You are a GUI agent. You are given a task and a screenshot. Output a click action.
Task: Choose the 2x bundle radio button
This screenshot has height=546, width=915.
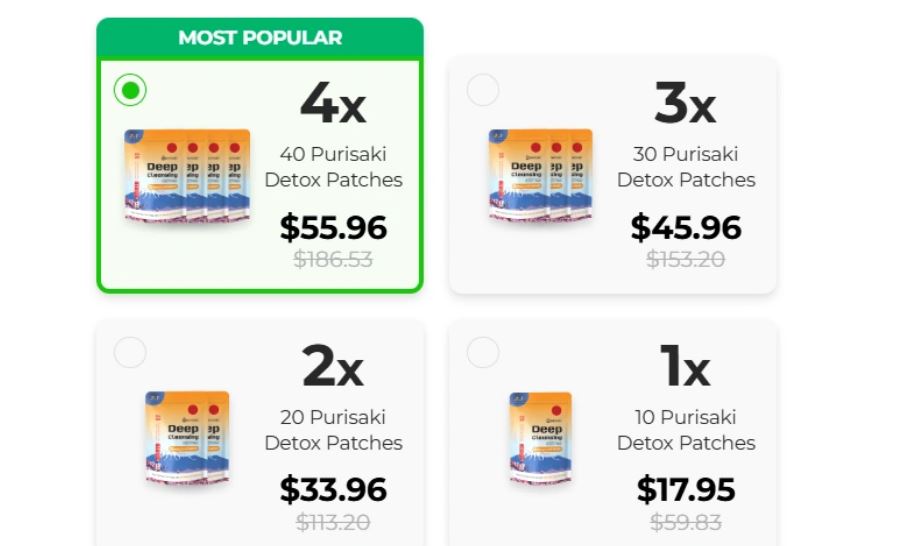[x=130, y=352]
